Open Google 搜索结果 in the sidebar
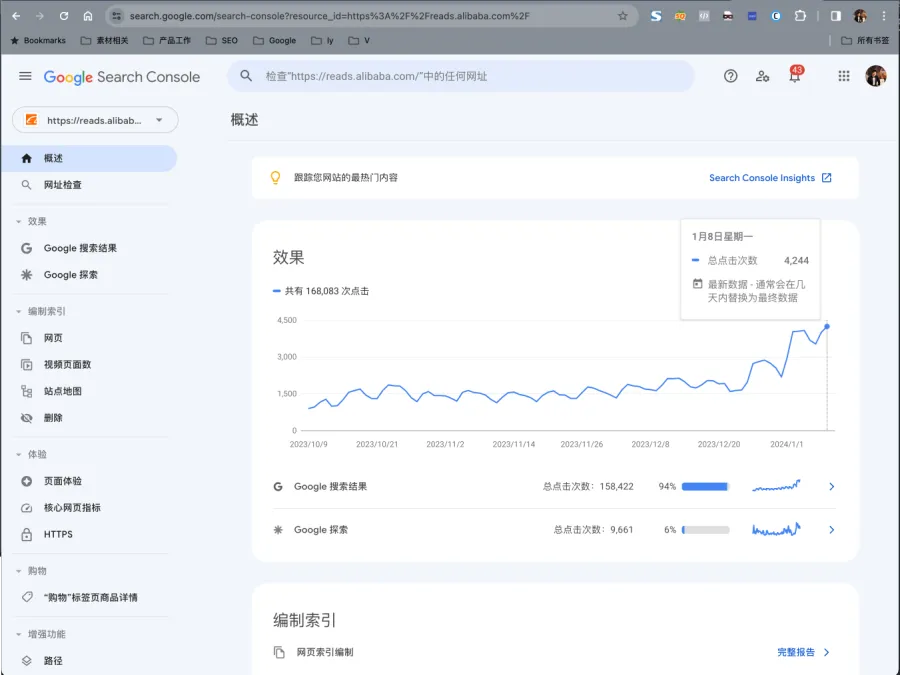The height and width of the screenshot is (675, 900). 89,248
